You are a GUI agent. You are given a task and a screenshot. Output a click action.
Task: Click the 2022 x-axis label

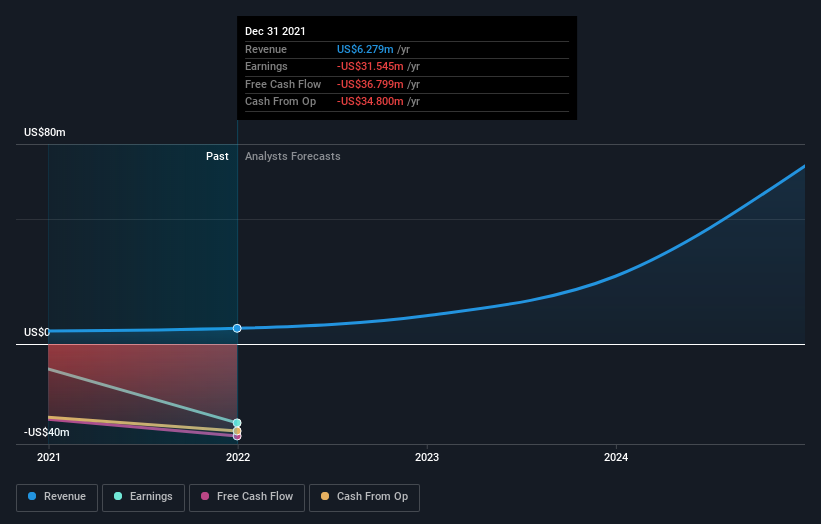pos(238,458)
